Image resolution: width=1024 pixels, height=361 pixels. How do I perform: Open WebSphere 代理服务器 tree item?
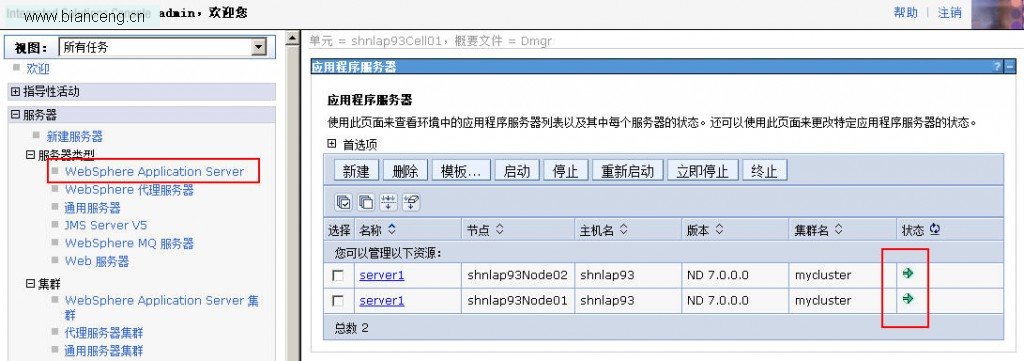(129, 190)
